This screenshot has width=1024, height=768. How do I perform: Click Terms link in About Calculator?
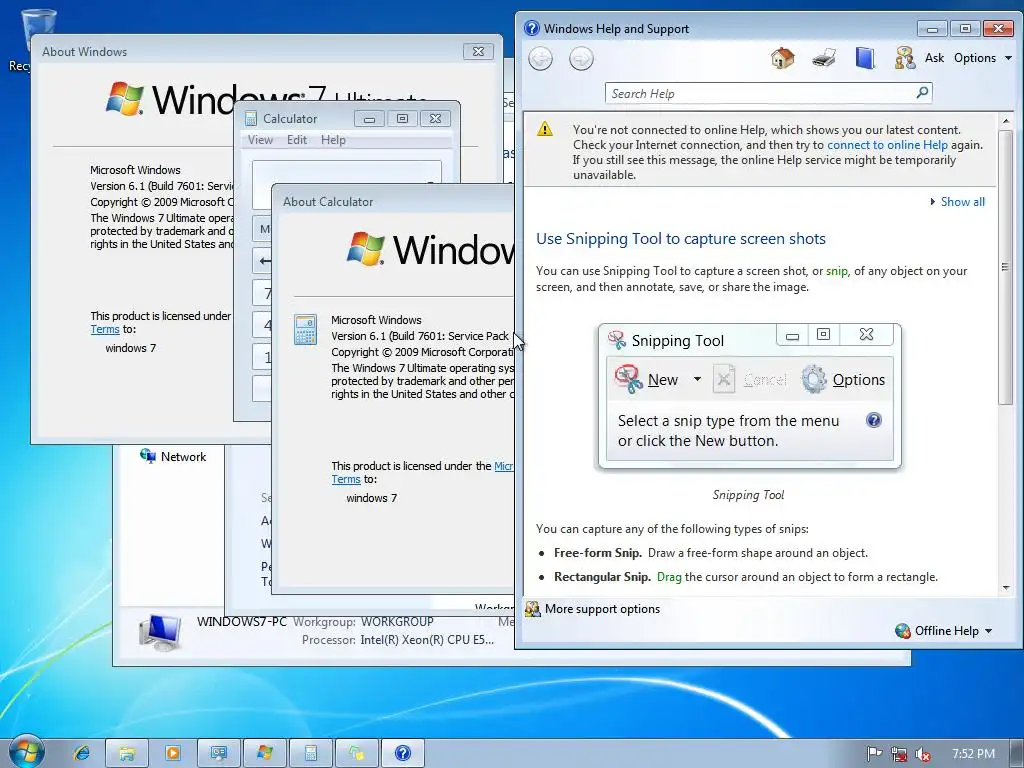(x=345, y=479)
